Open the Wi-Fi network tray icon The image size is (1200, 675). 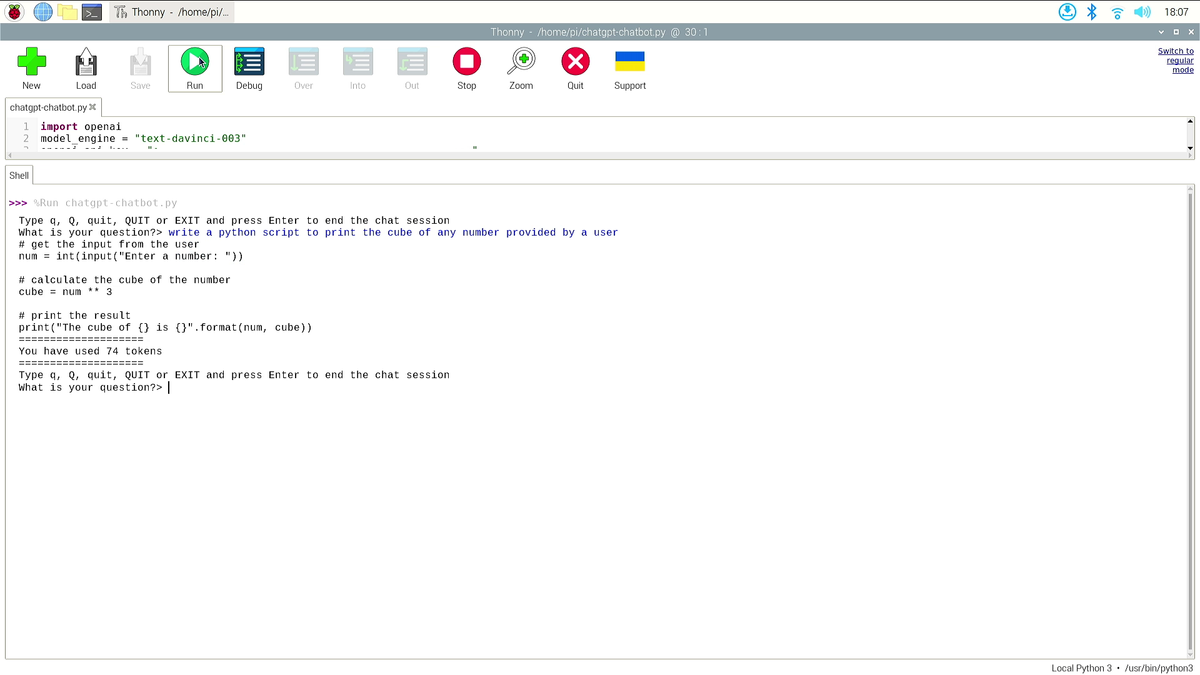(1117, 12)
